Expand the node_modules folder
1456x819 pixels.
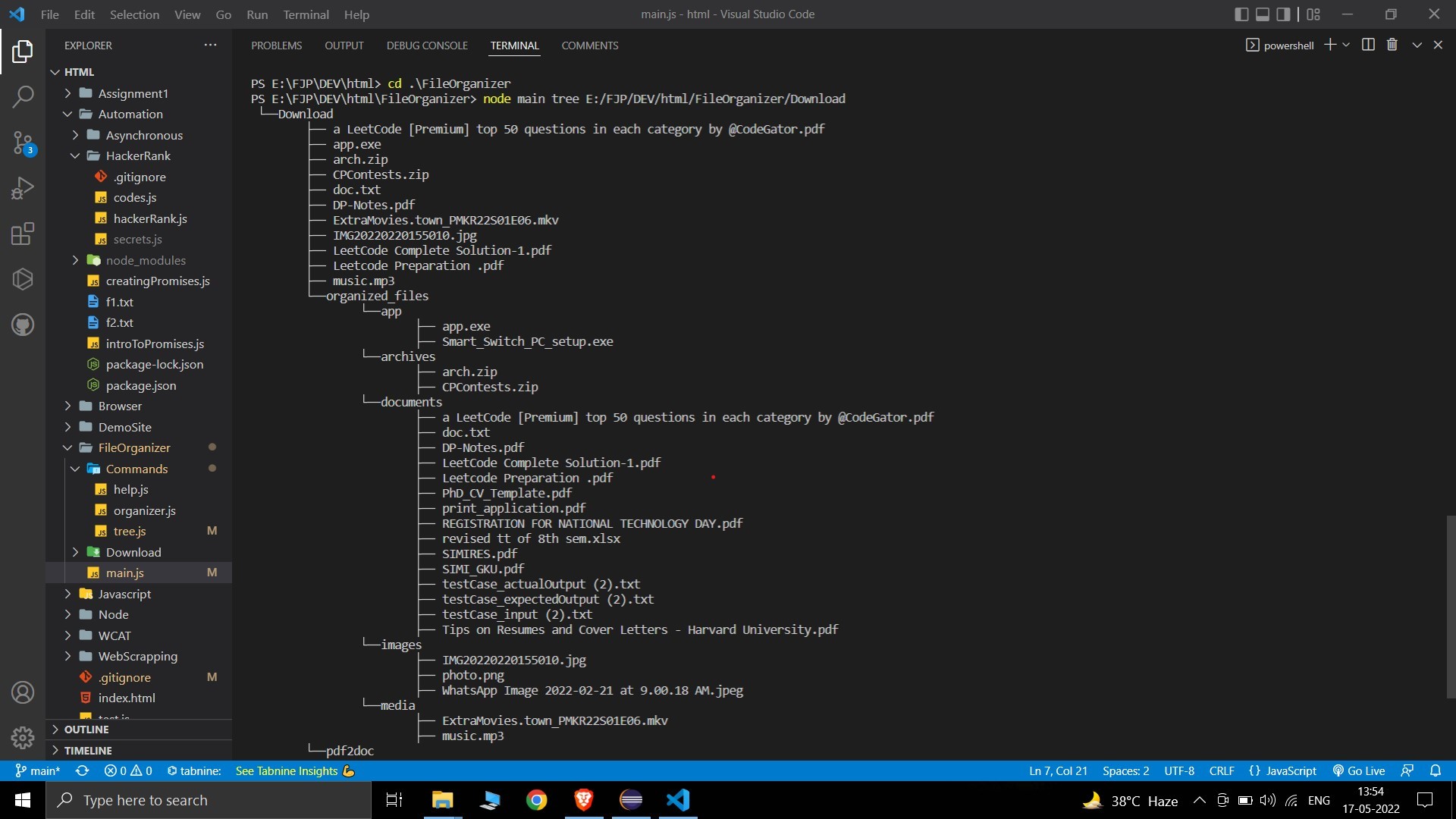146,260
